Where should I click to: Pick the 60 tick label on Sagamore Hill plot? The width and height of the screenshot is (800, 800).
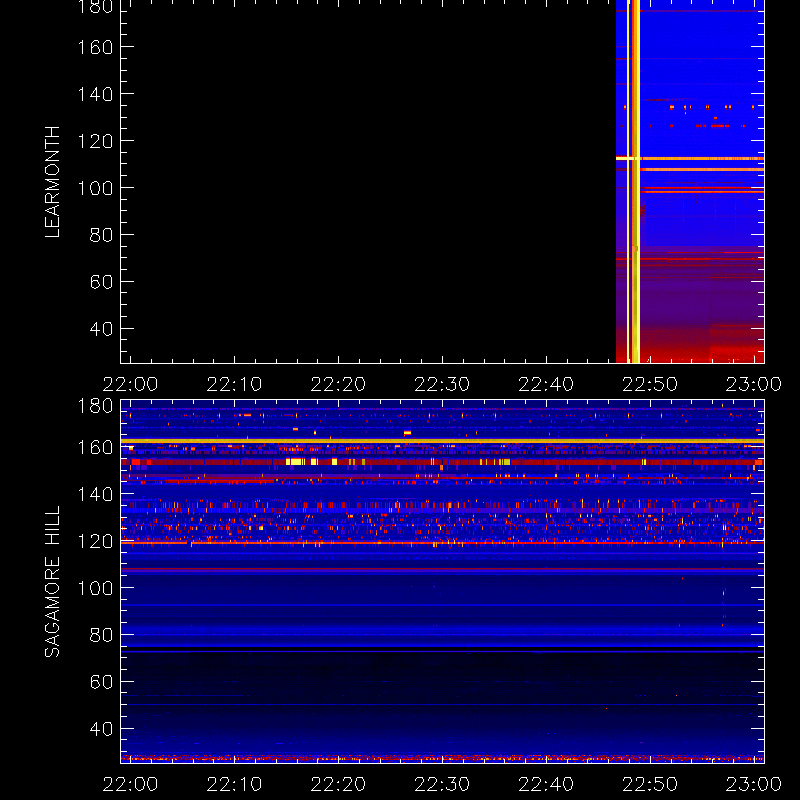[101, 682]
